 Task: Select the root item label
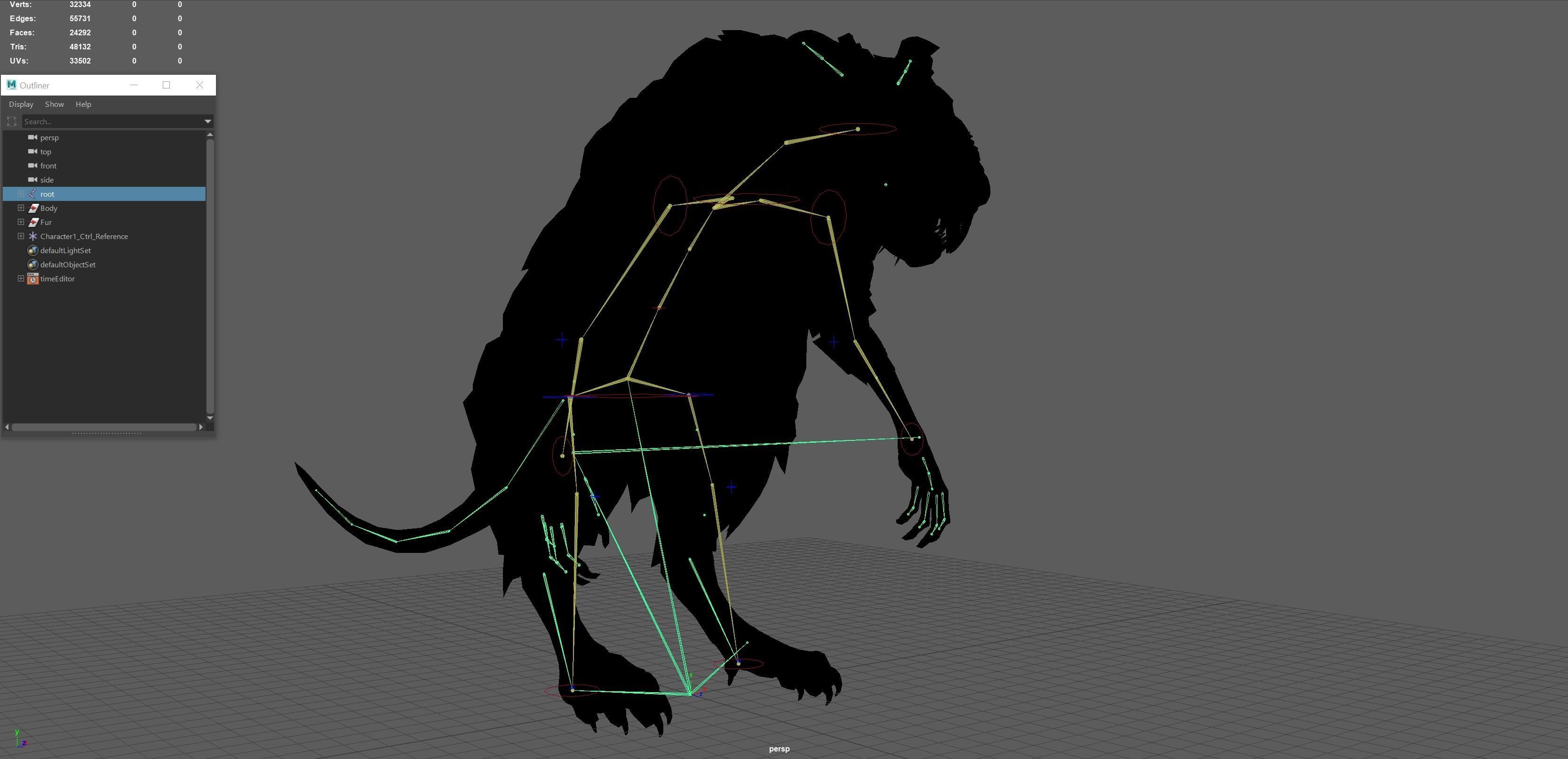(x=47, y=194)
